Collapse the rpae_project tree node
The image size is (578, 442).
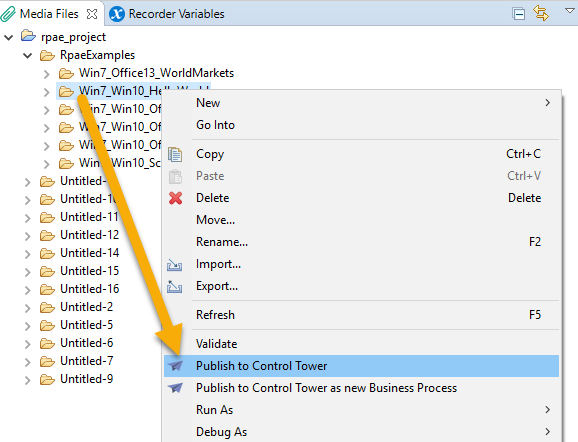tap(8, 37)
